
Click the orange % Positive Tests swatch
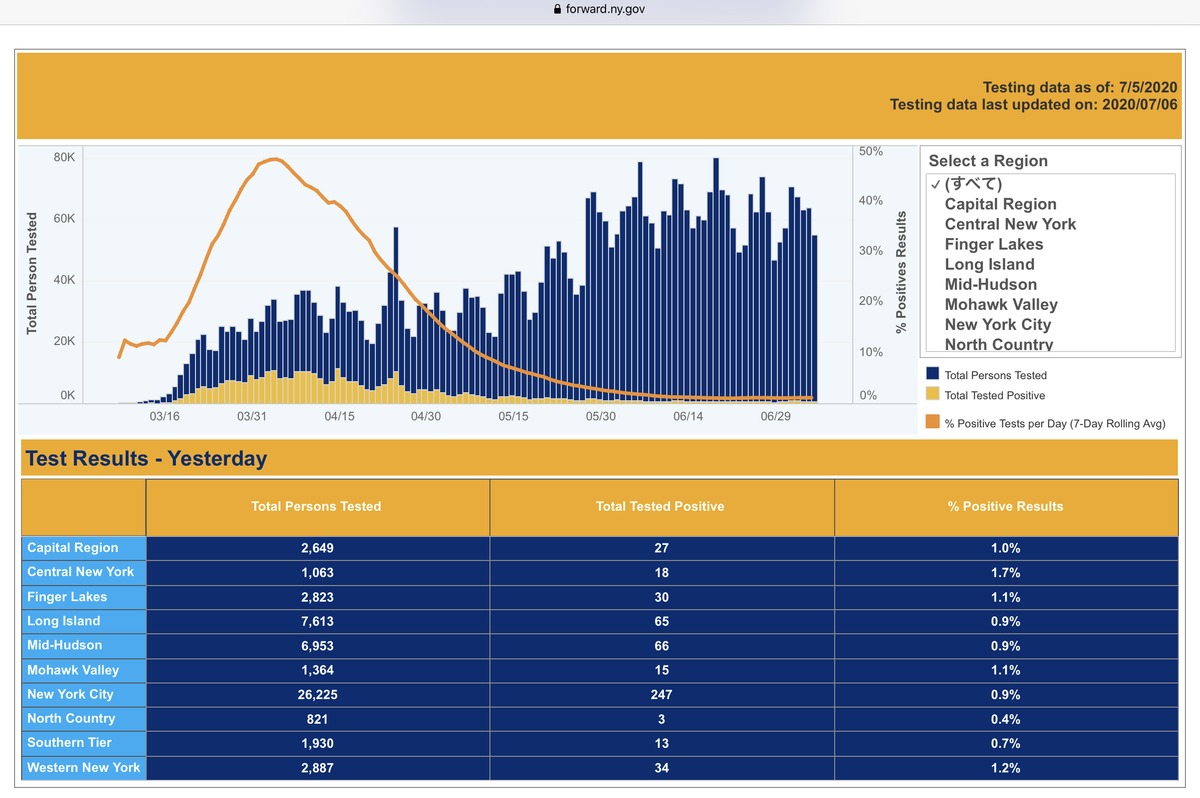pyautogui.click(x=933, y=423)
